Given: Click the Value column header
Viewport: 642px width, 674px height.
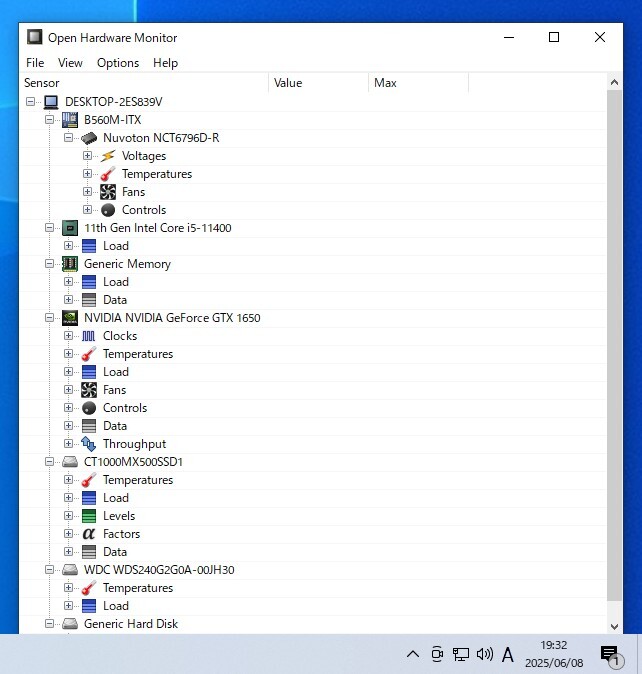Looking at the screenshot, I should point(319,83).
